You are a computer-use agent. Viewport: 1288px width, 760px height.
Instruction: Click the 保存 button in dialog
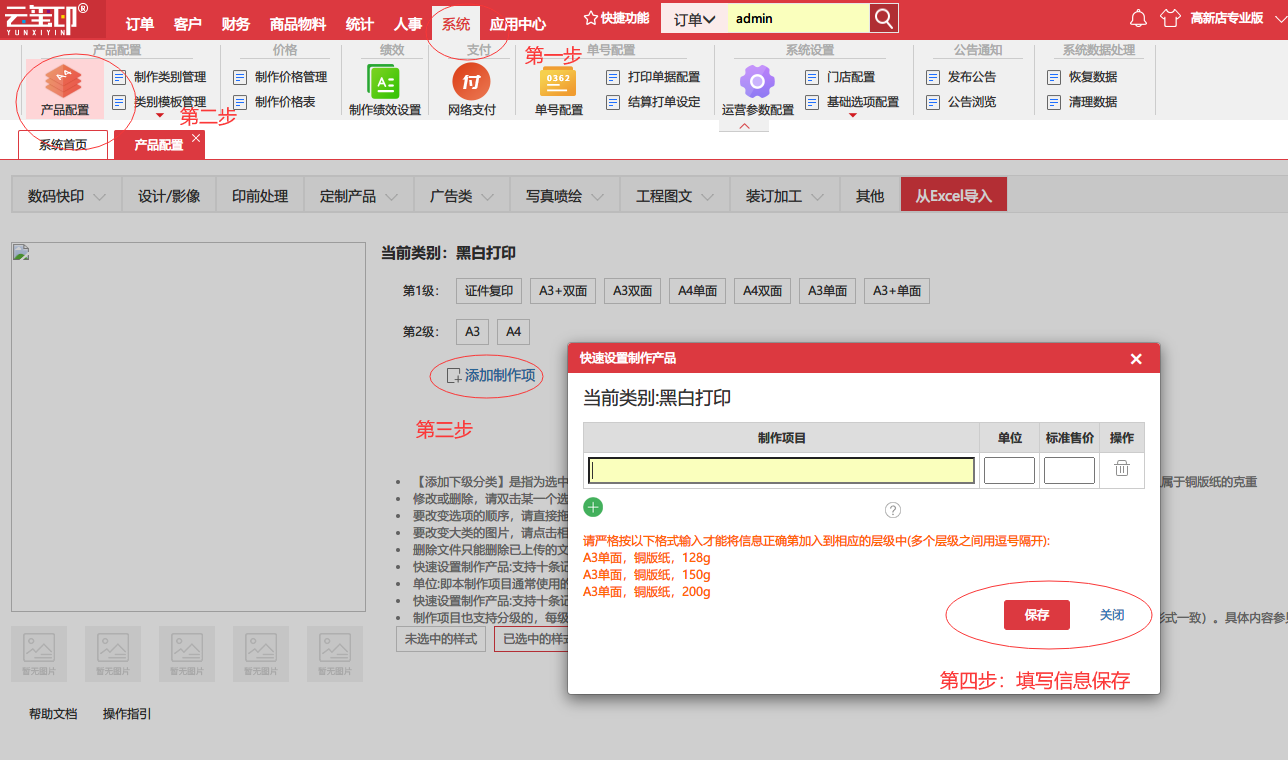pos(1037,615)
